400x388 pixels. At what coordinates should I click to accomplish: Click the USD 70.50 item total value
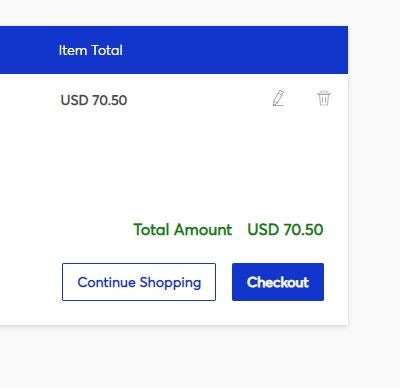(94, 100)
